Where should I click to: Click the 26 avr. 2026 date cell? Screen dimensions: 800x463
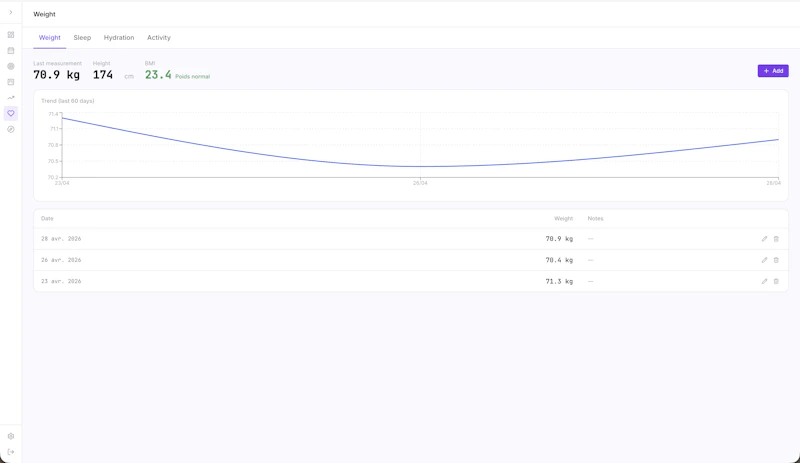pos(61,260)
